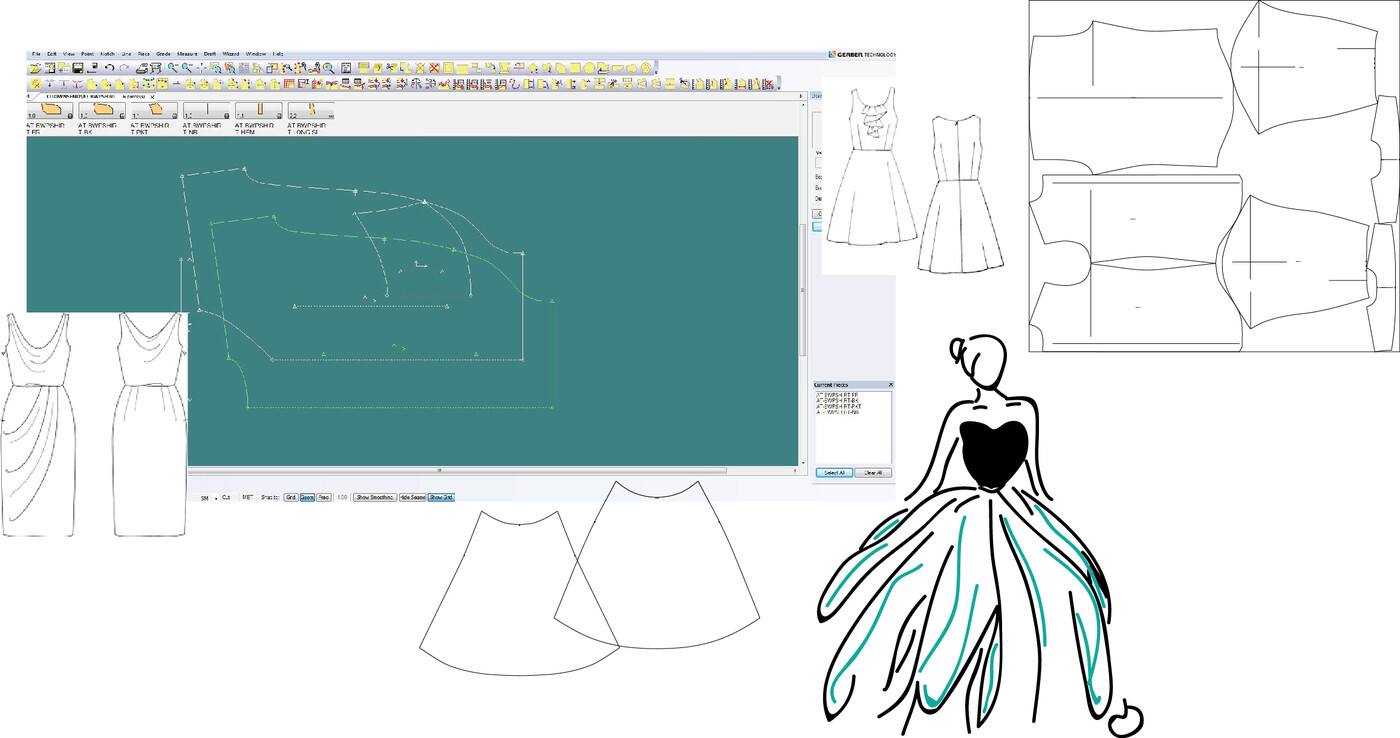Toggle the Hide Seams button

(413, 497)
